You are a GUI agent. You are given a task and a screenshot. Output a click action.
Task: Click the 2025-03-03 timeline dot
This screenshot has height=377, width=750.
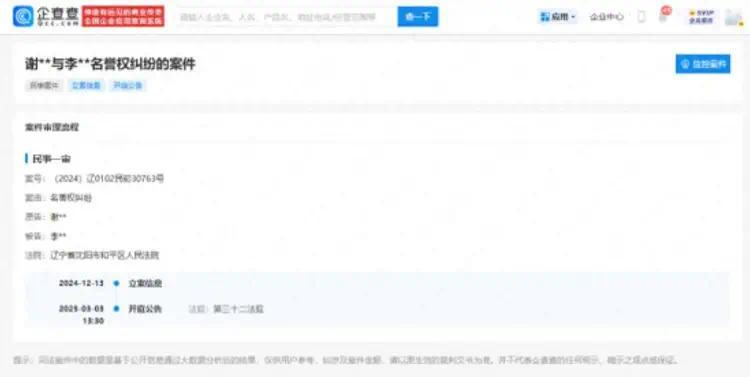click(116, 309)
